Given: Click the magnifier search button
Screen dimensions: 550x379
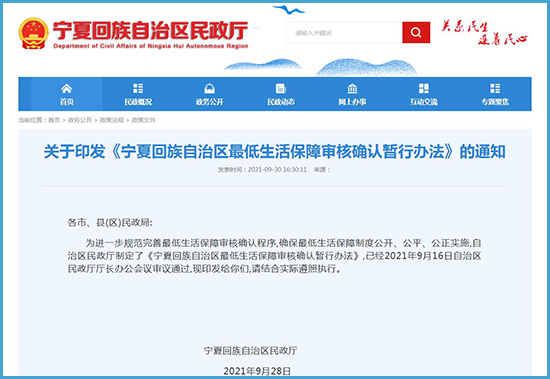Looking at the screenshot, I should click(x=416, y=32).
